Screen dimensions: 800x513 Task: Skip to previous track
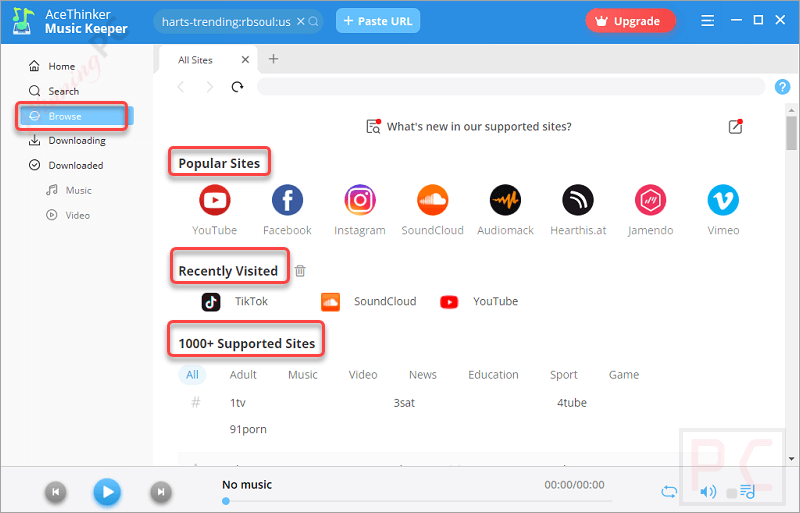56,492
